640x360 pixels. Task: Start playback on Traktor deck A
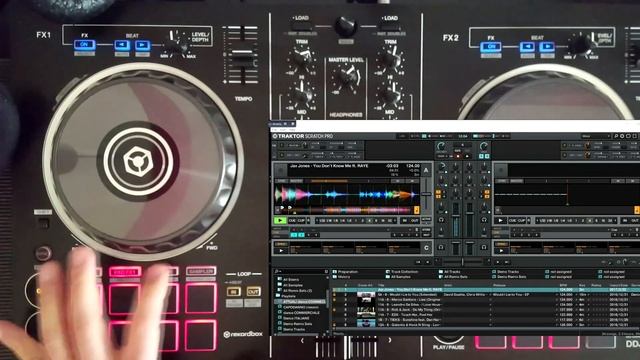click(280, 220)
